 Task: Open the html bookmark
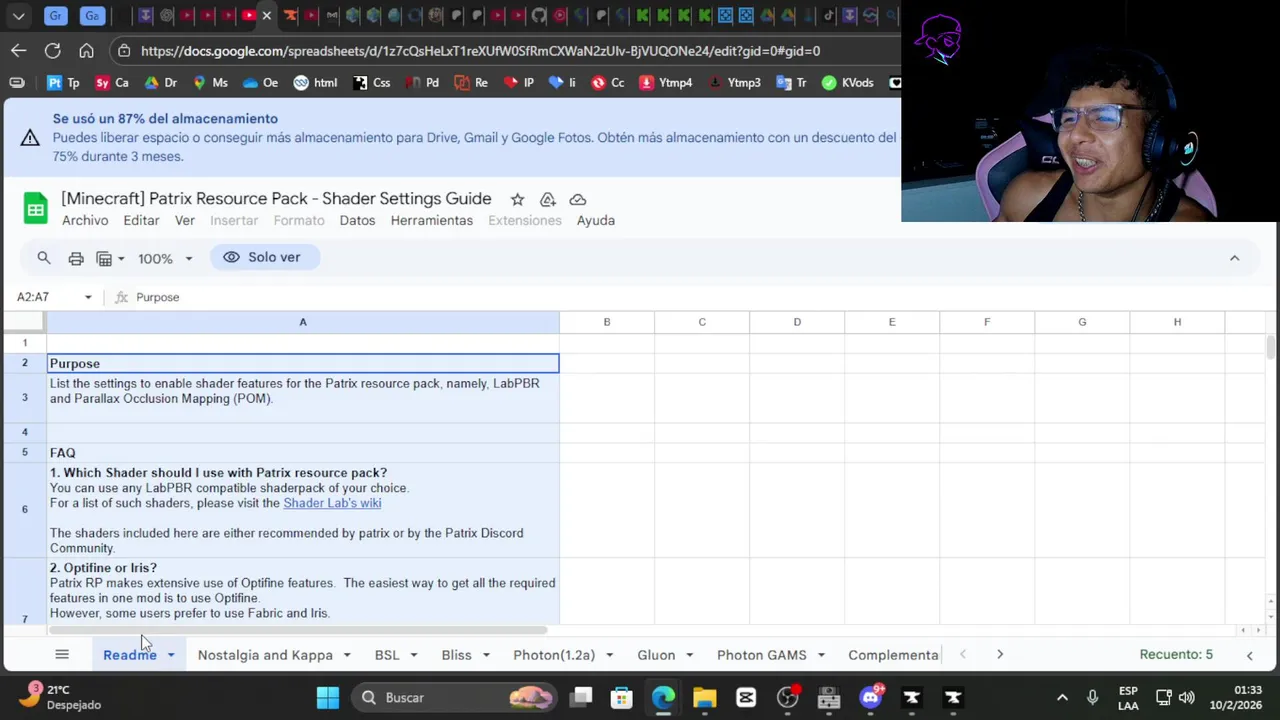click(315, 83)
